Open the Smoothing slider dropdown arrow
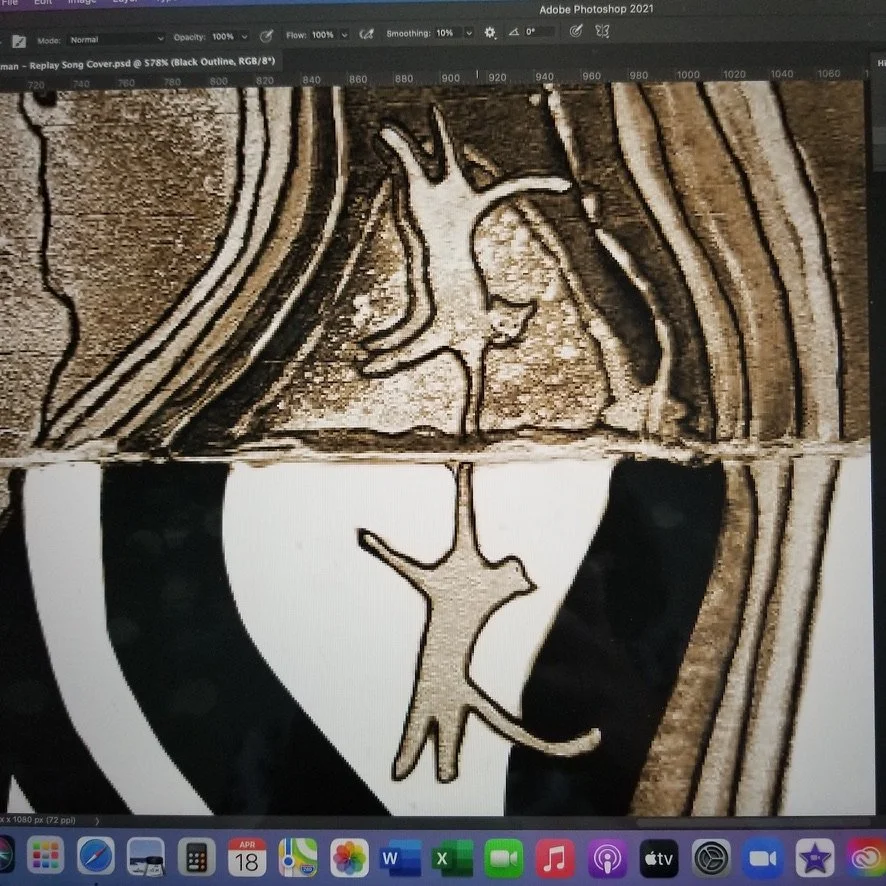The image size is (886, 886). (469, 33)
